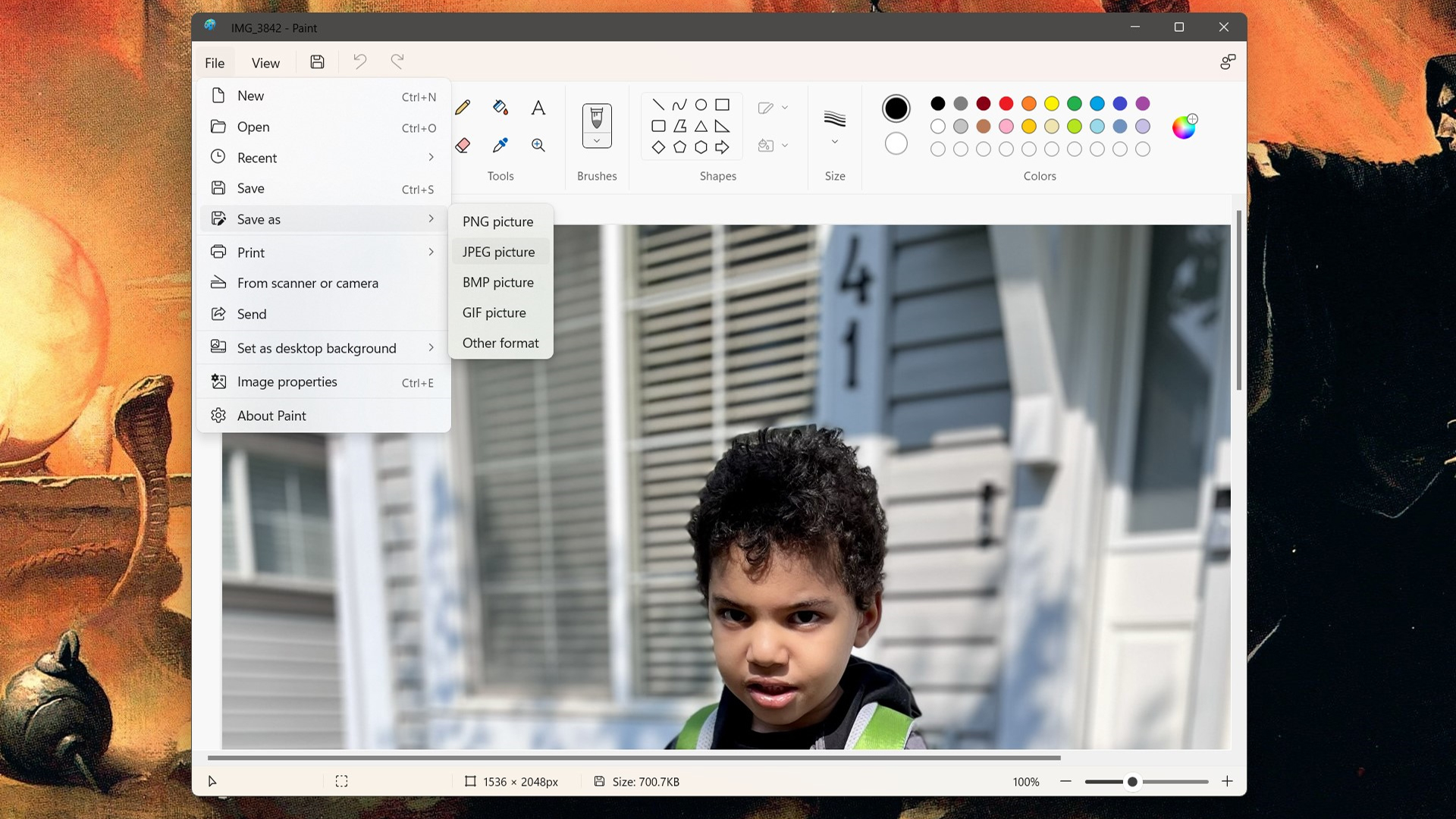Select the black color swatch

[937, 103]
